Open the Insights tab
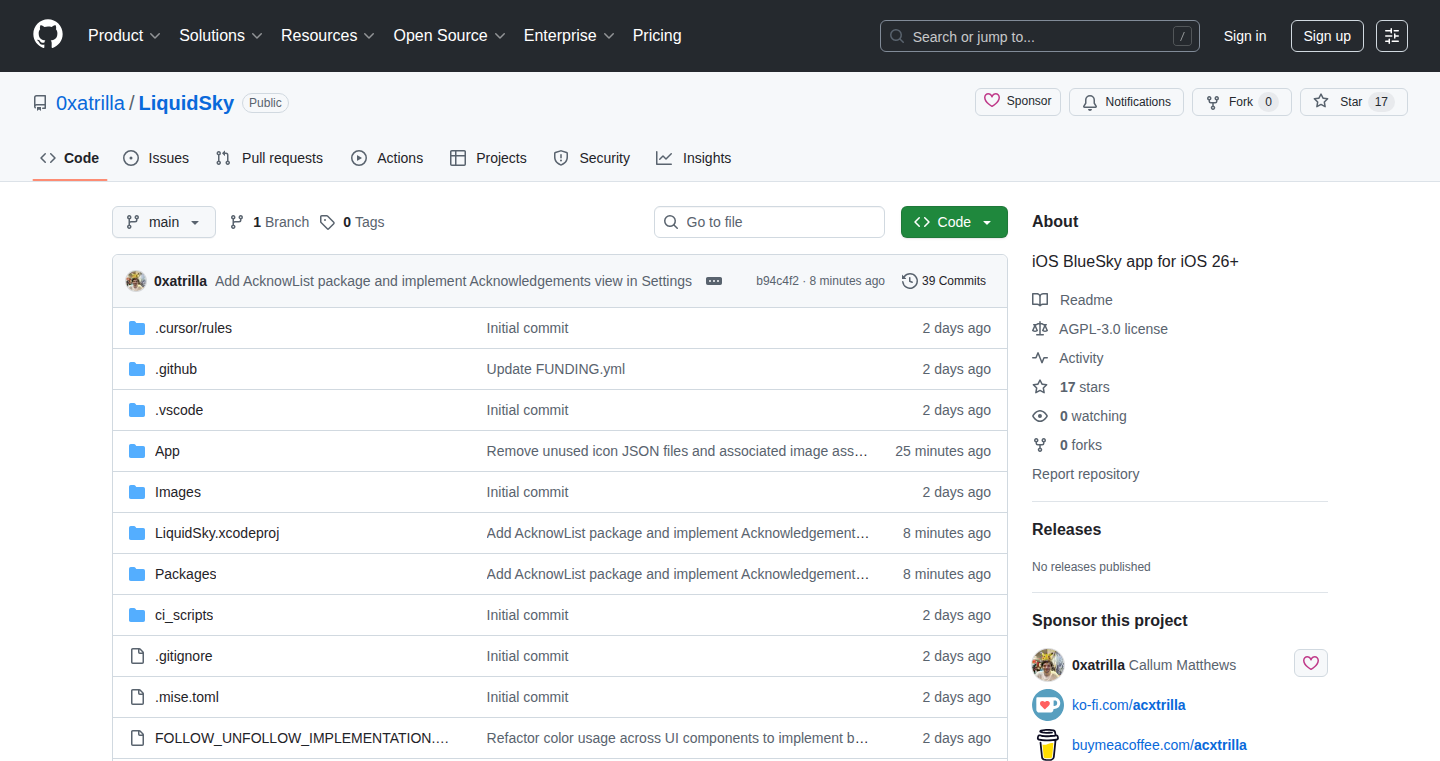The height and width of the screenshot is (761, 1440). pyautogui.click(x=694, y=158)
